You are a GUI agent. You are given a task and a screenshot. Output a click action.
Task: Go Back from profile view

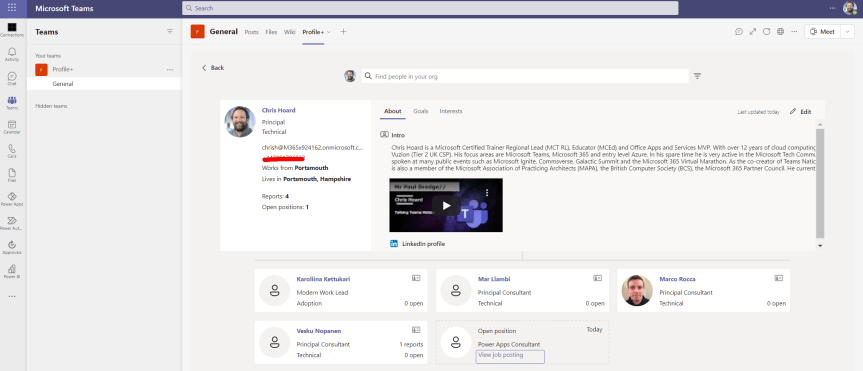[213, 68]
